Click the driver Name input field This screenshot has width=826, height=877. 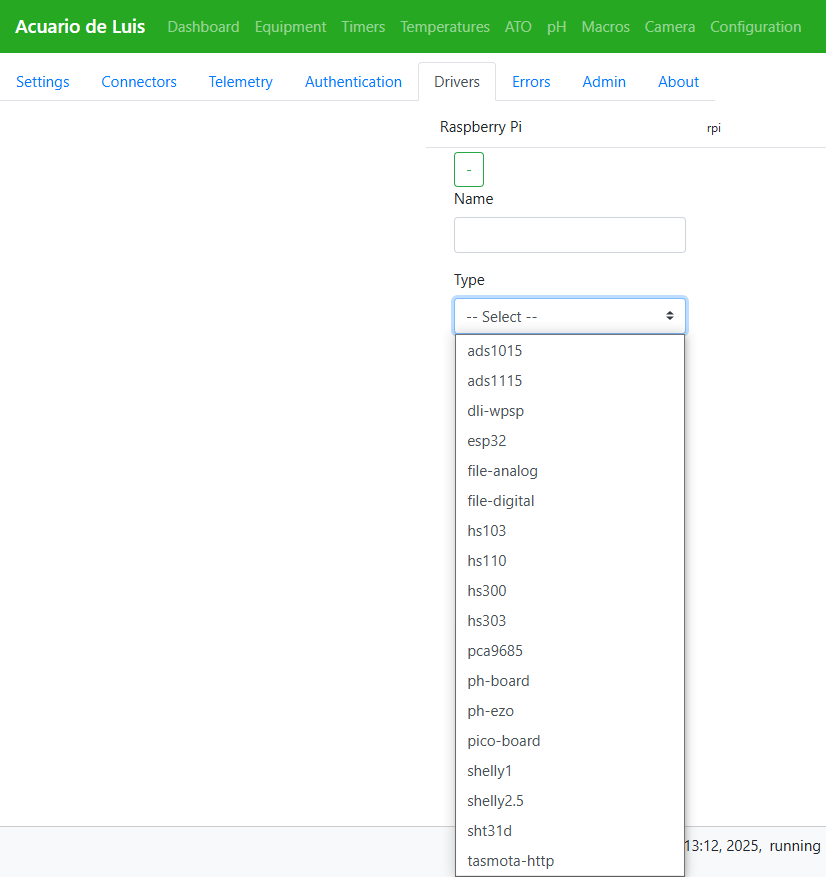[569, 235]
